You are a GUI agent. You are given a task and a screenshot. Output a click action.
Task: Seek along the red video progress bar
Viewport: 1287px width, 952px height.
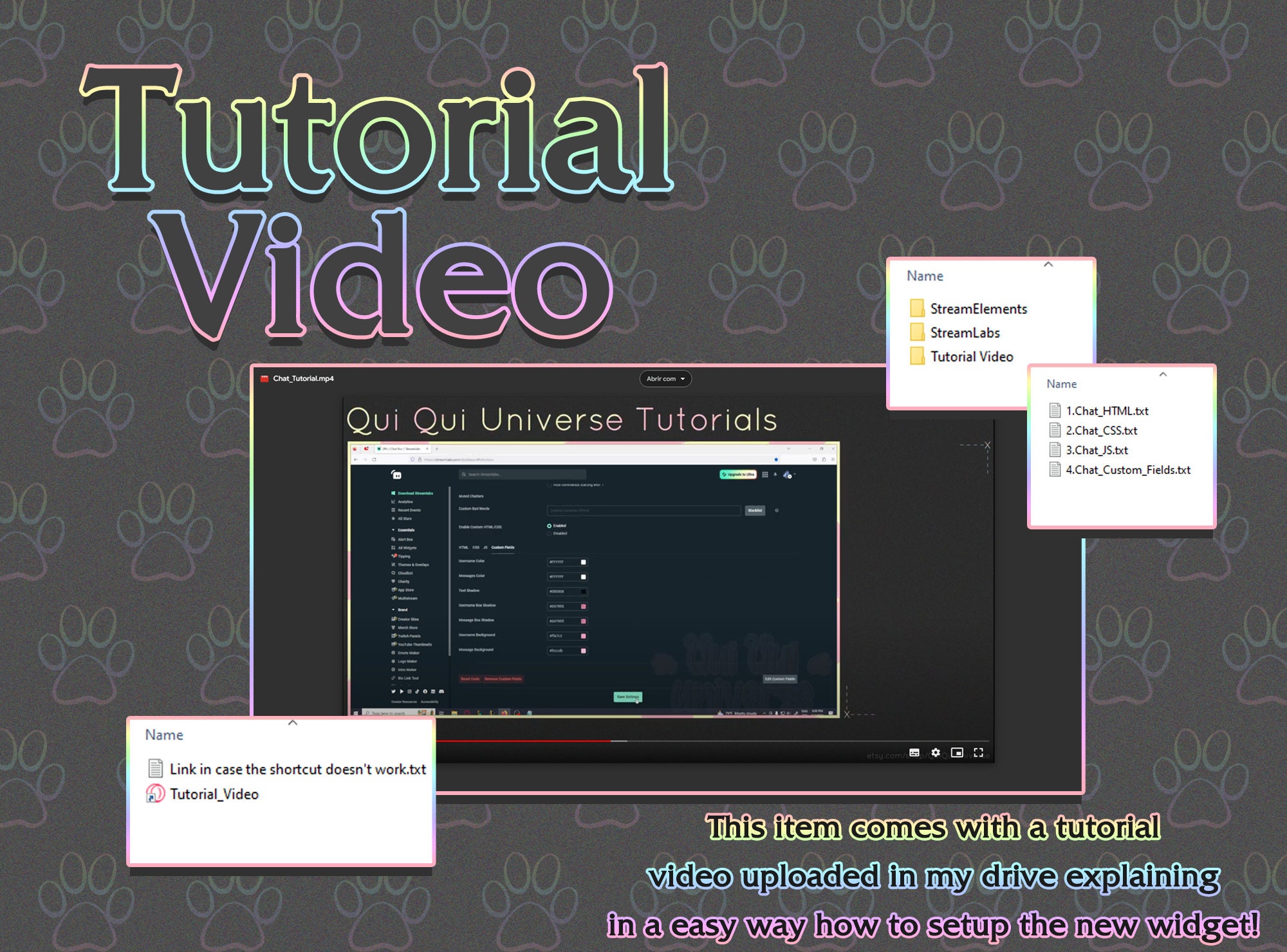[523, 741]
